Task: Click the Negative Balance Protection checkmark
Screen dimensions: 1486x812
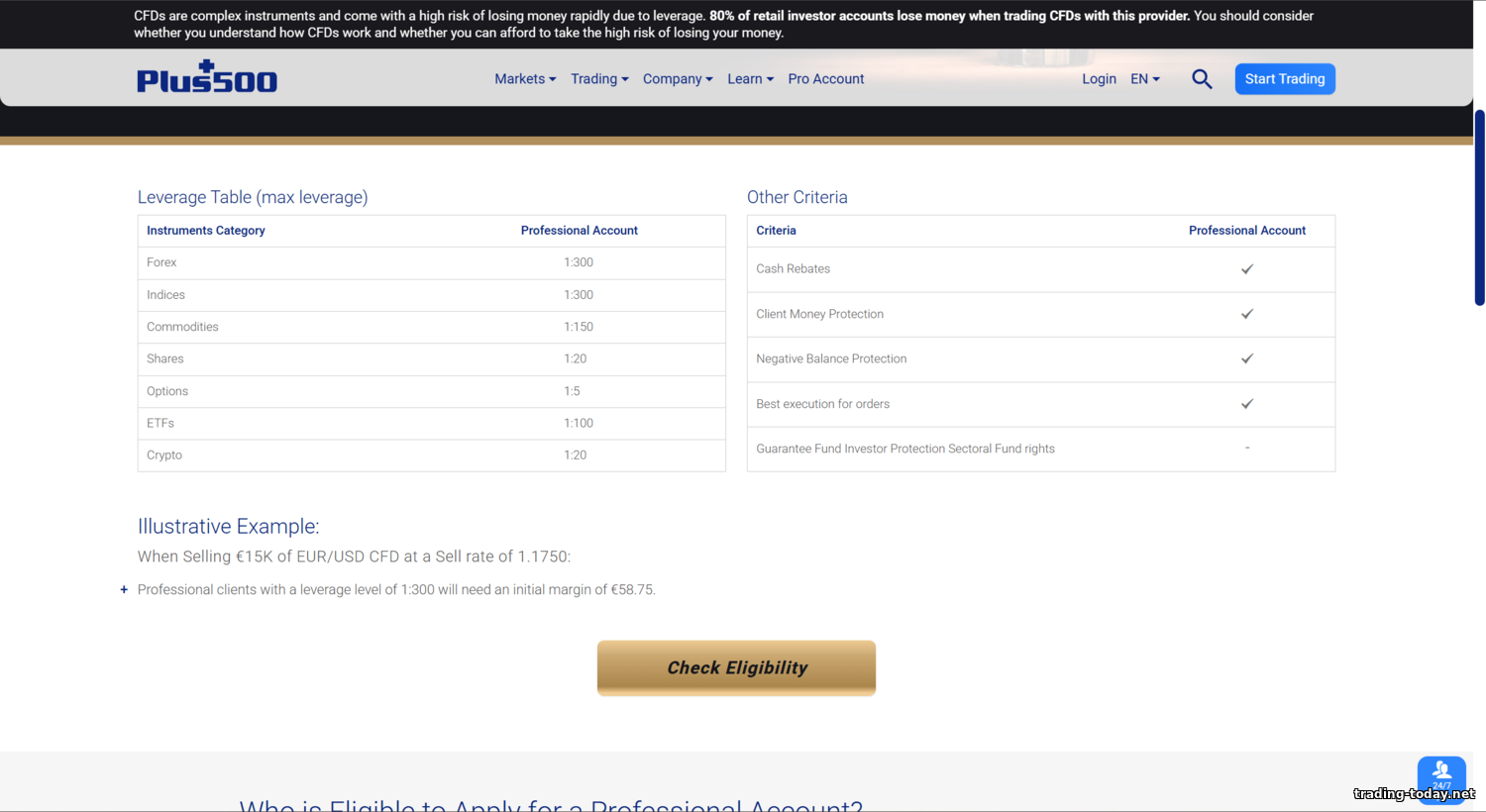Action: (1247, 358)
